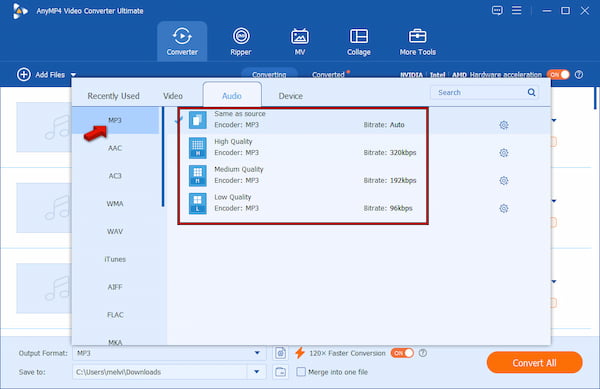Click the Convert All button
The height and width of the screenshot is (389, 600).
[x=535, y=363]
